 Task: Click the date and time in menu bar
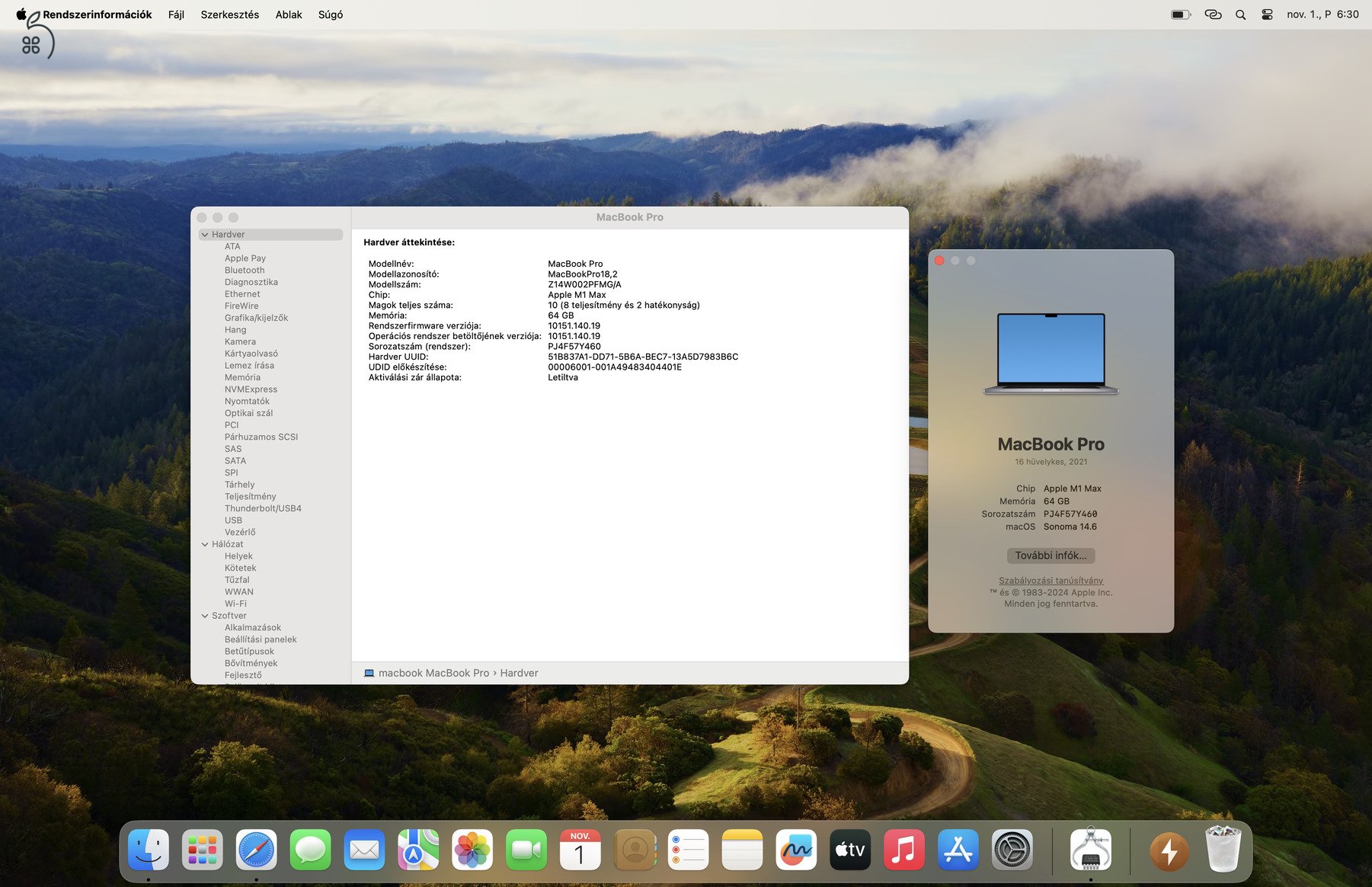[x=1322, y=14]
